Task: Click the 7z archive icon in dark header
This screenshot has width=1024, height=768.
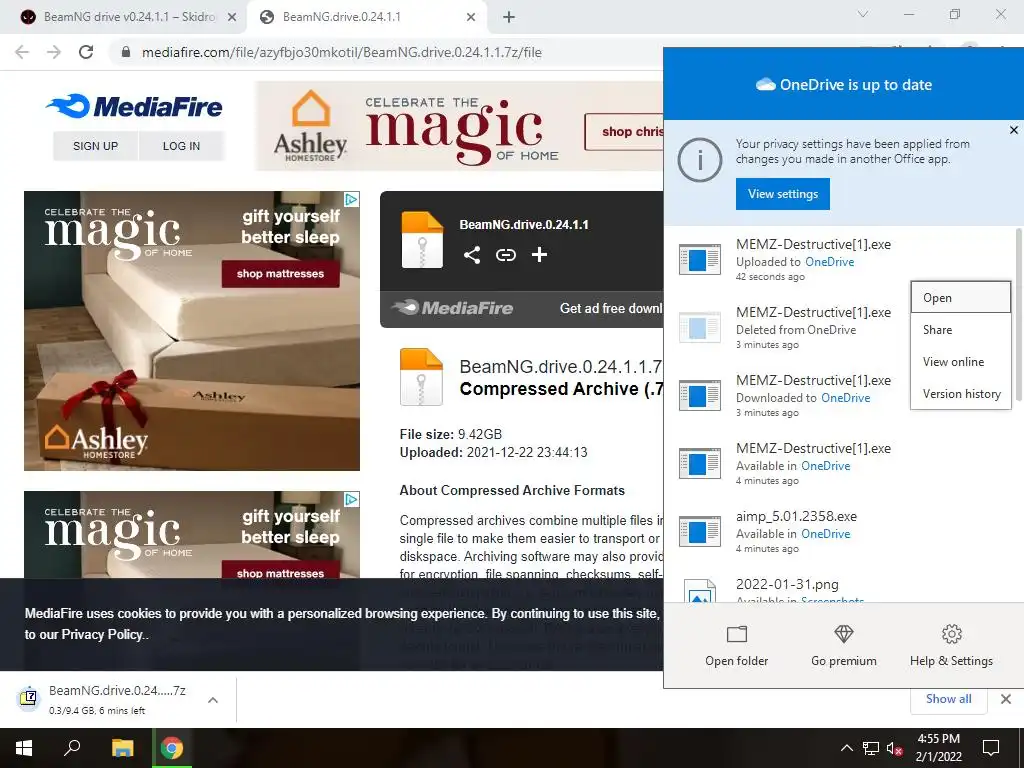Action: [422, 240]
